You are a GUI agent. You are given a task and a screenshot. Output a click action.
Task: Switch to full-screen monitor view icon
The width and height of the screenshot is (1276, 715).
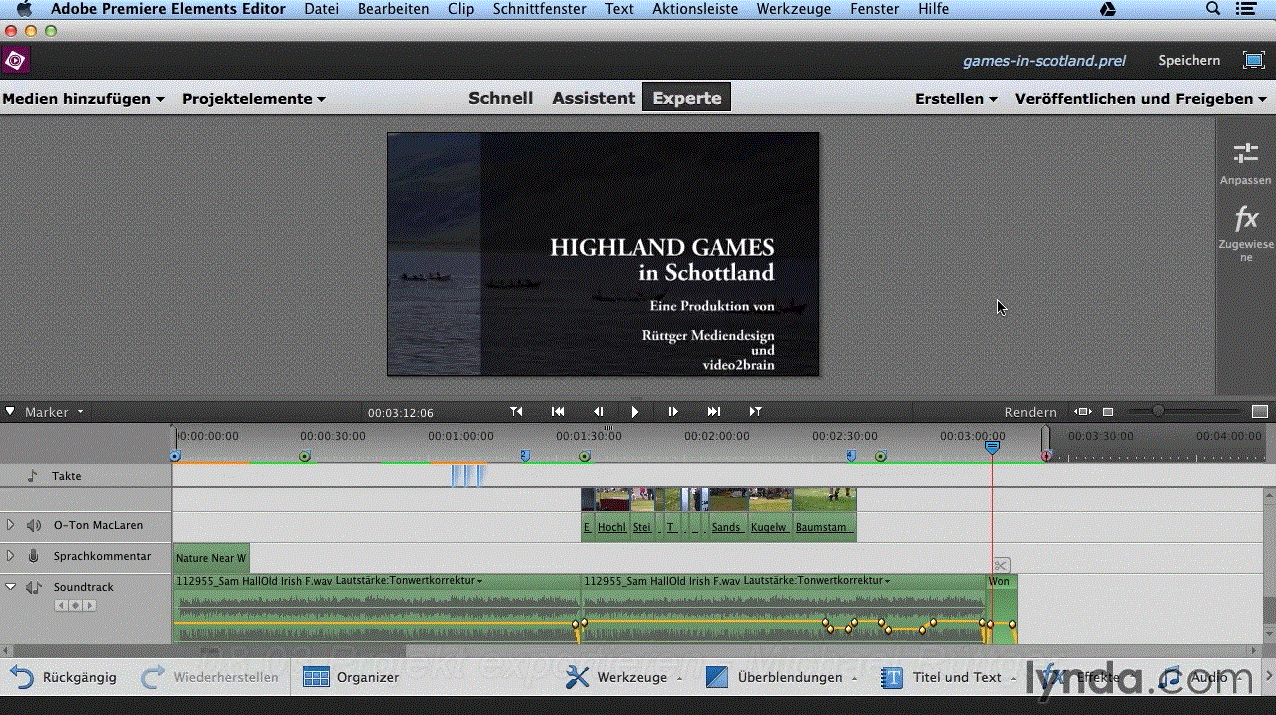pyautogui.click(x=1253, y=60)
